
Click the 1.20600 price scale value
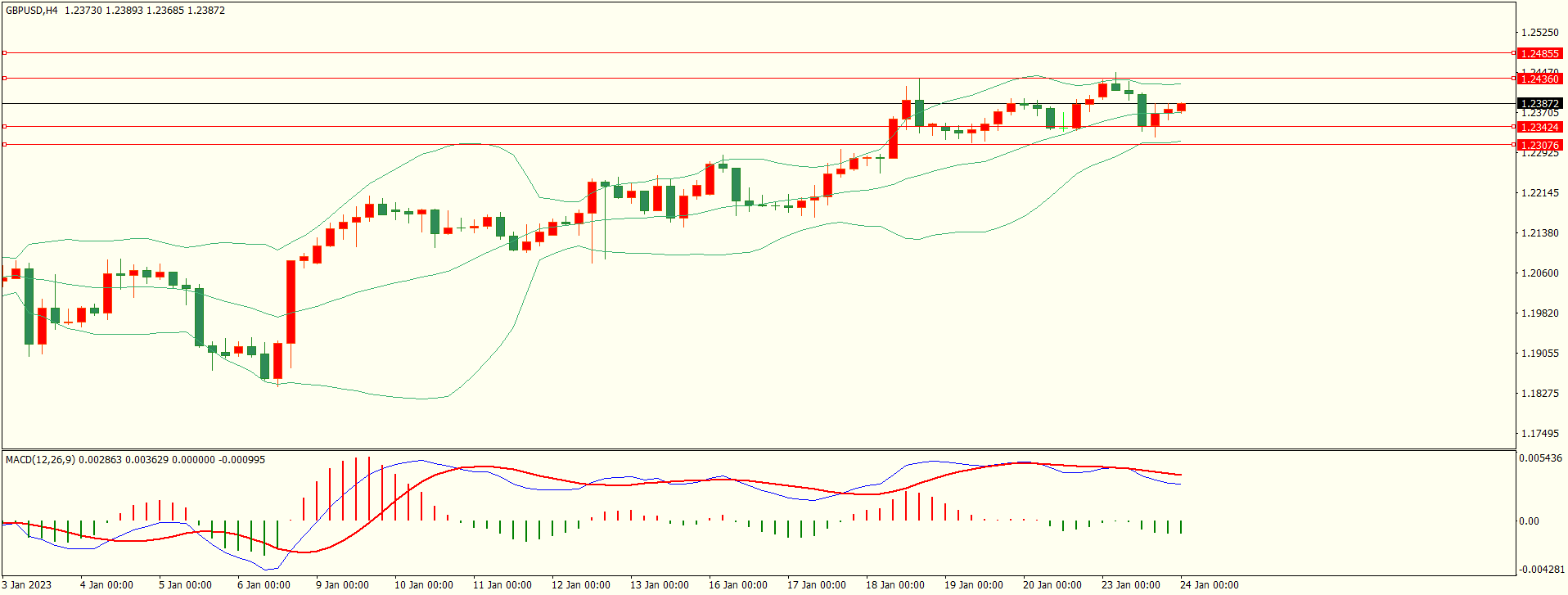(x=1539, y=273)
